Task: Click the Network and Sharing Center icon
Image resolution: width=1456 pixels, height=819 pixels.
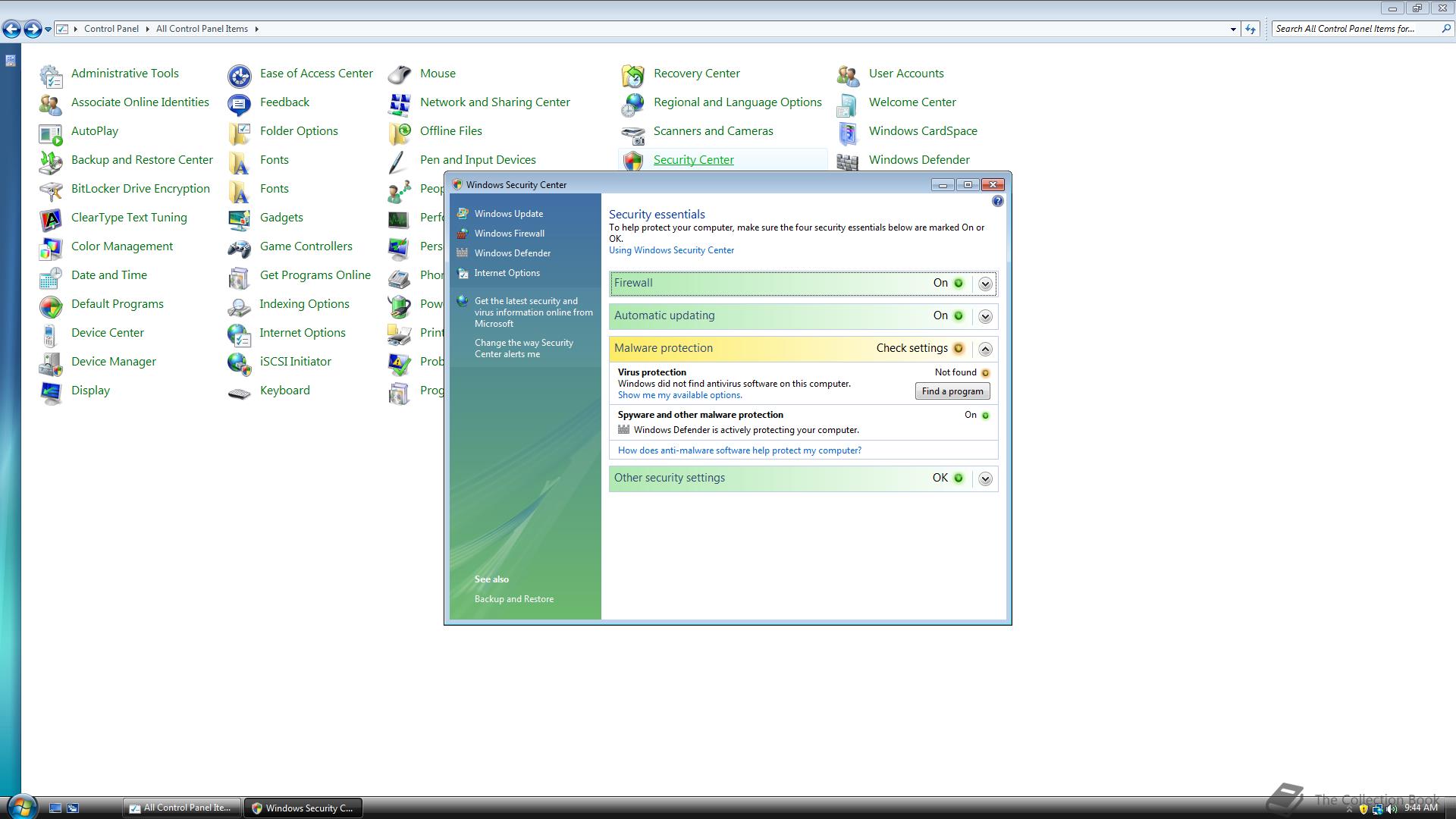Action: pos(400,103)
